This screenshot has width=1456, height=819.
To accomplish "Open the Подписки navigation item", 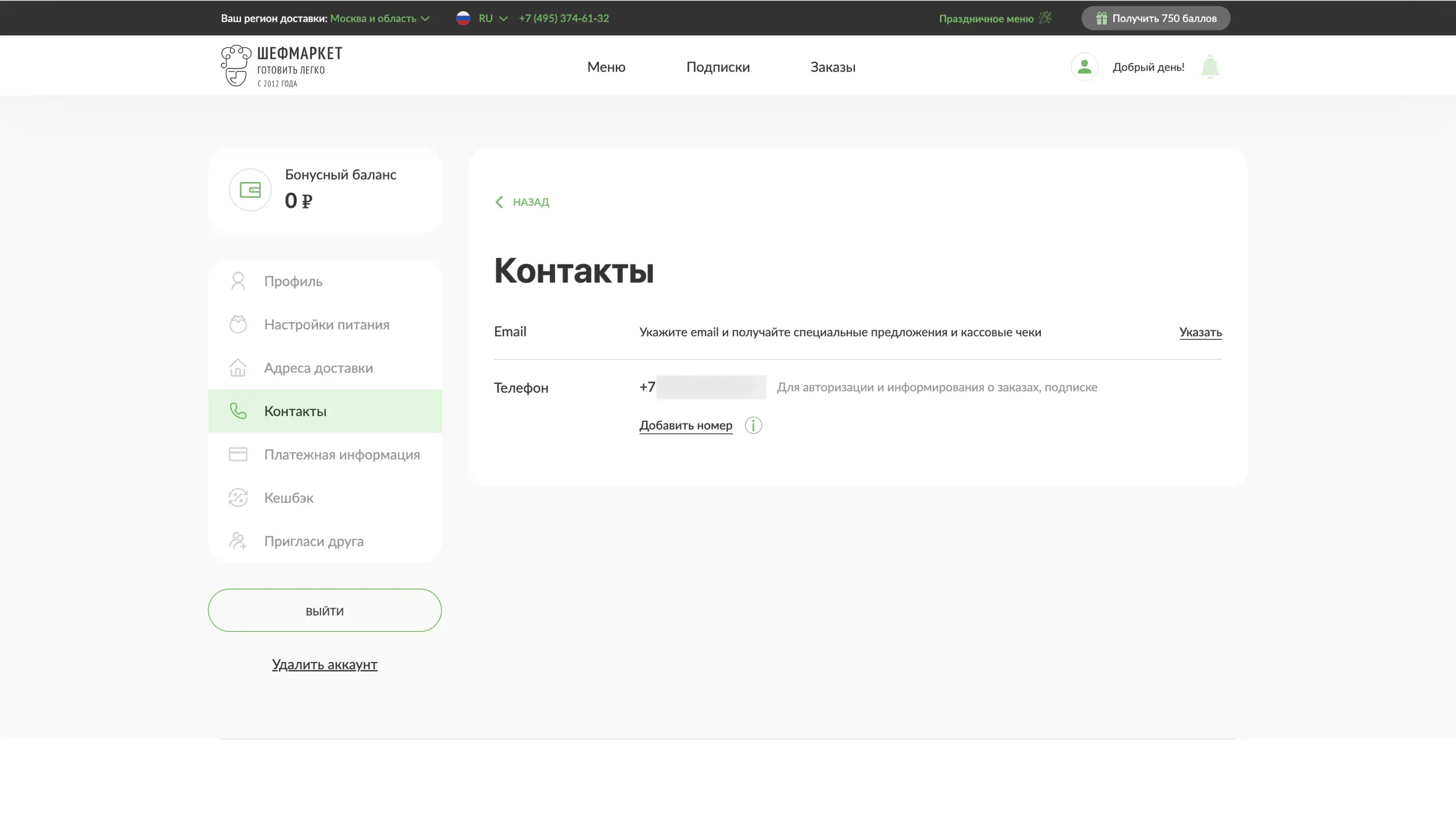I will 718,67.
